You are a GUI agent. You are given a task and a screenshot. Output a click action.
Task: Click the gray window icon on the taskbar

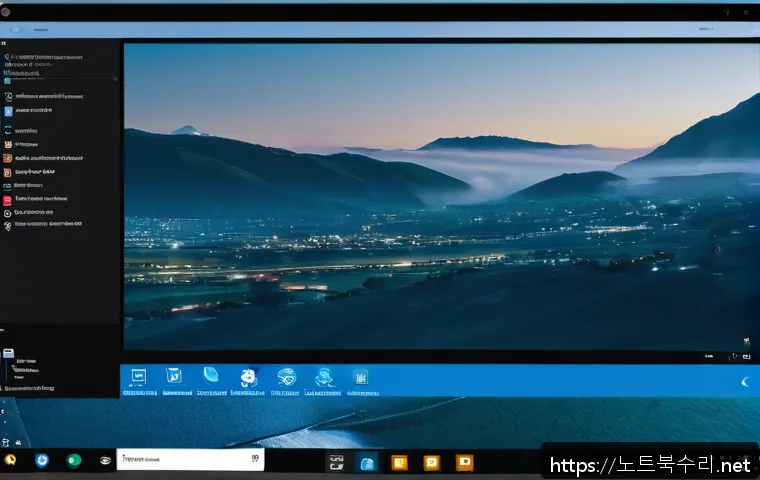pyautogui.click(x=337, y=462)
